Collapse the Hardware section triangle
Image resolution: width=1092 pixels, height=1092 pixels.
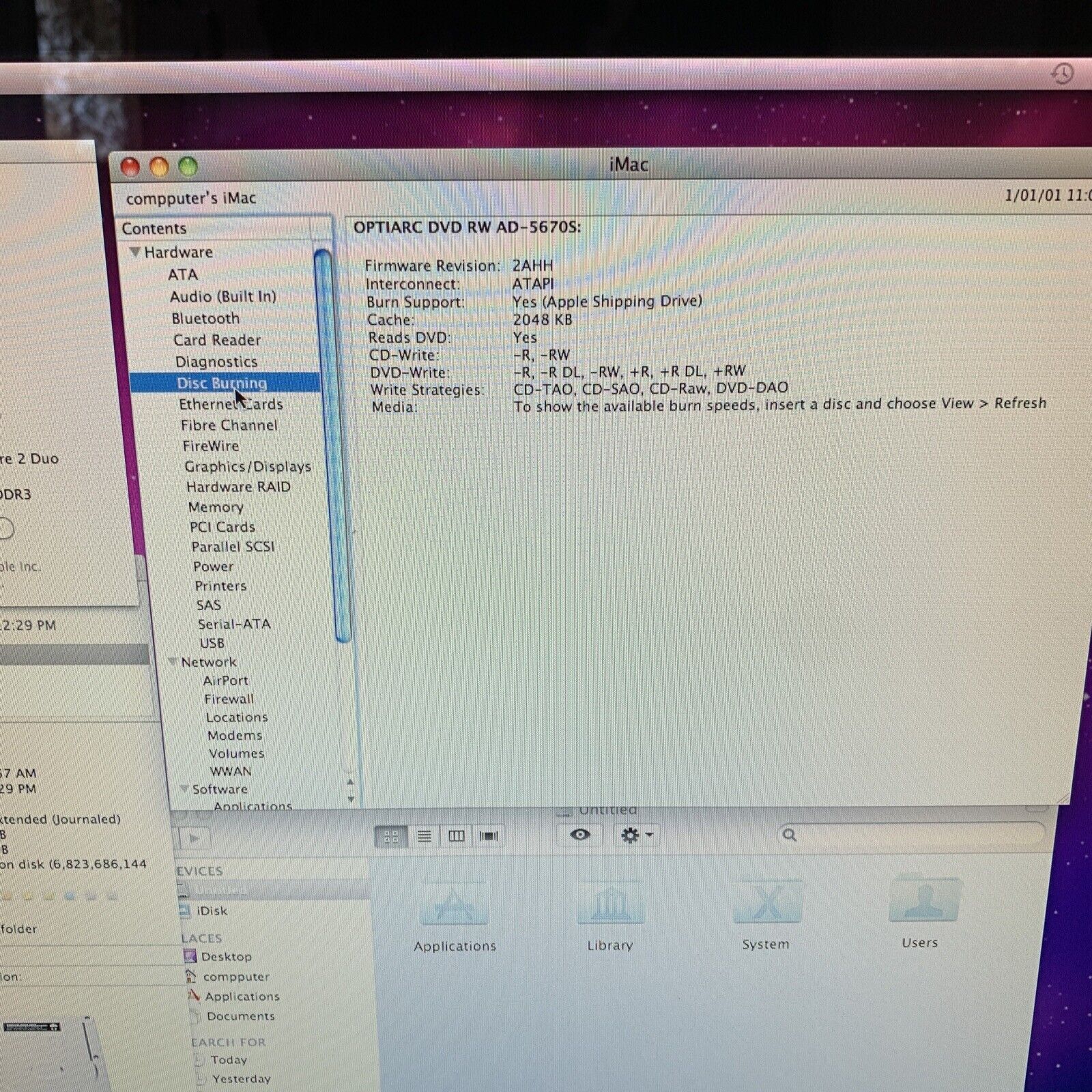135,252
